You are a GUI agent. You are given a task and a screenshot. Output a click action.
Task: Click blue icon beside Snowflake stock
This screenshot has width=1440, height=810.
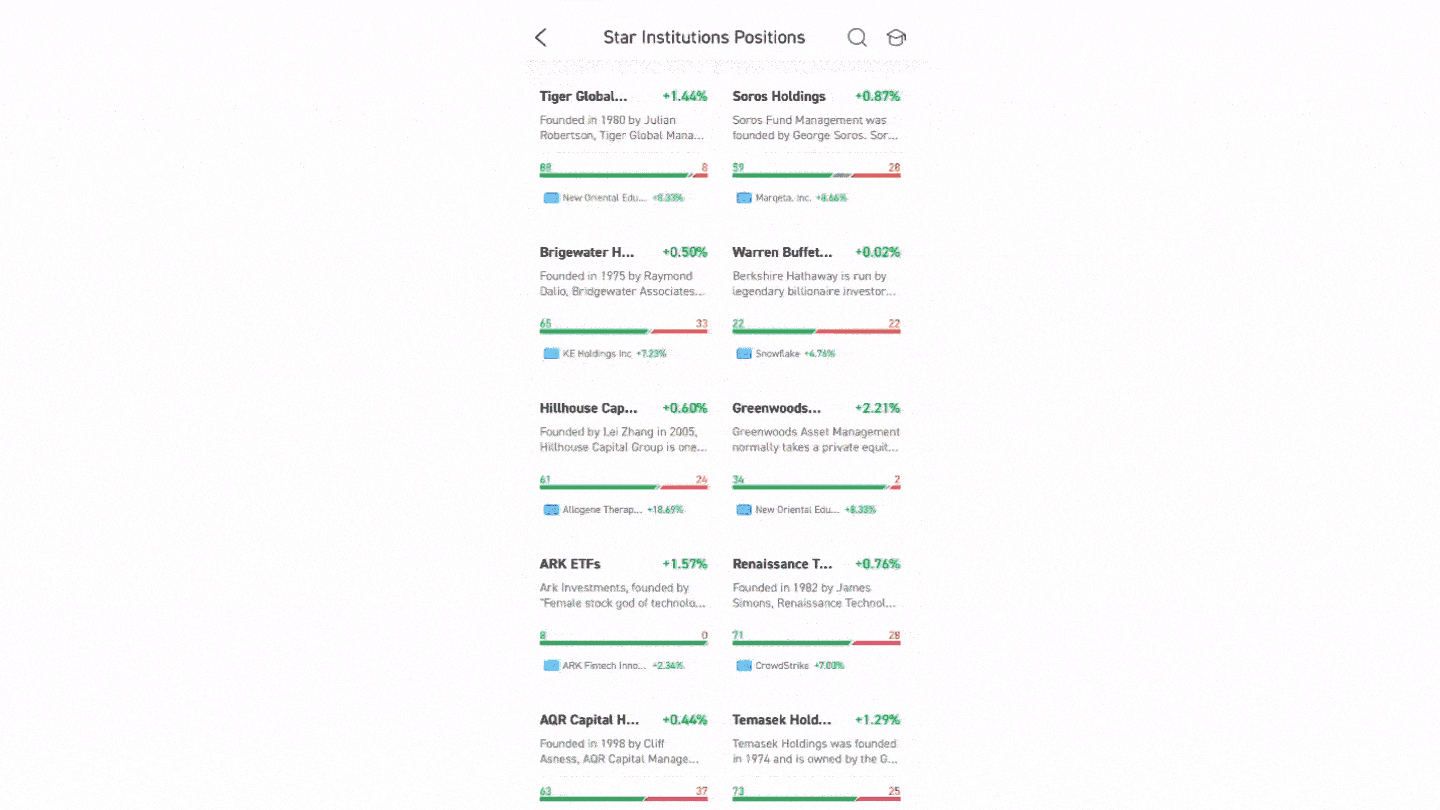click(x=744, y=354)
